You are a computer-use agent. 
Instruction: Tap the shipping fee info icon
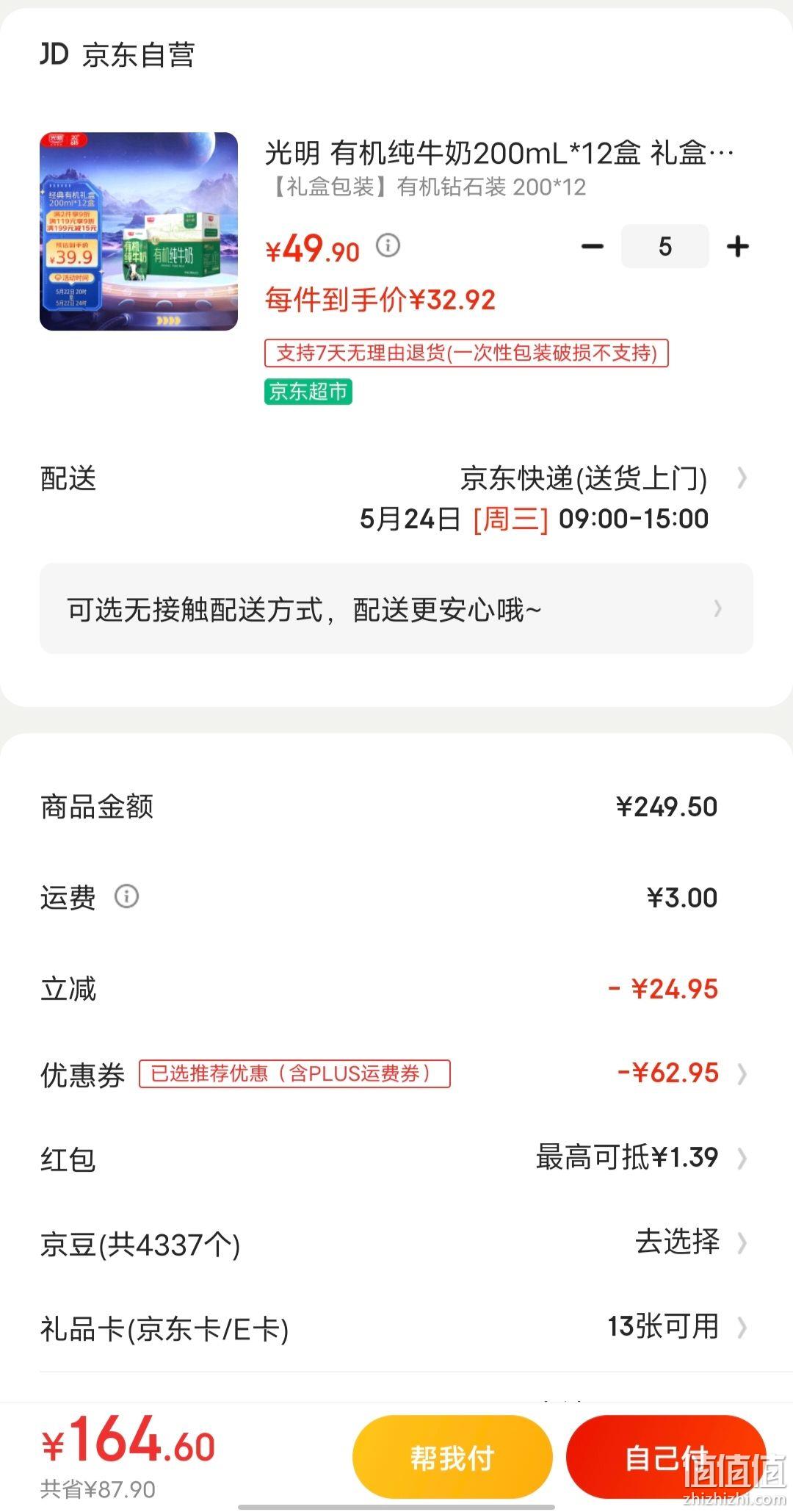(x=126, y=896)
